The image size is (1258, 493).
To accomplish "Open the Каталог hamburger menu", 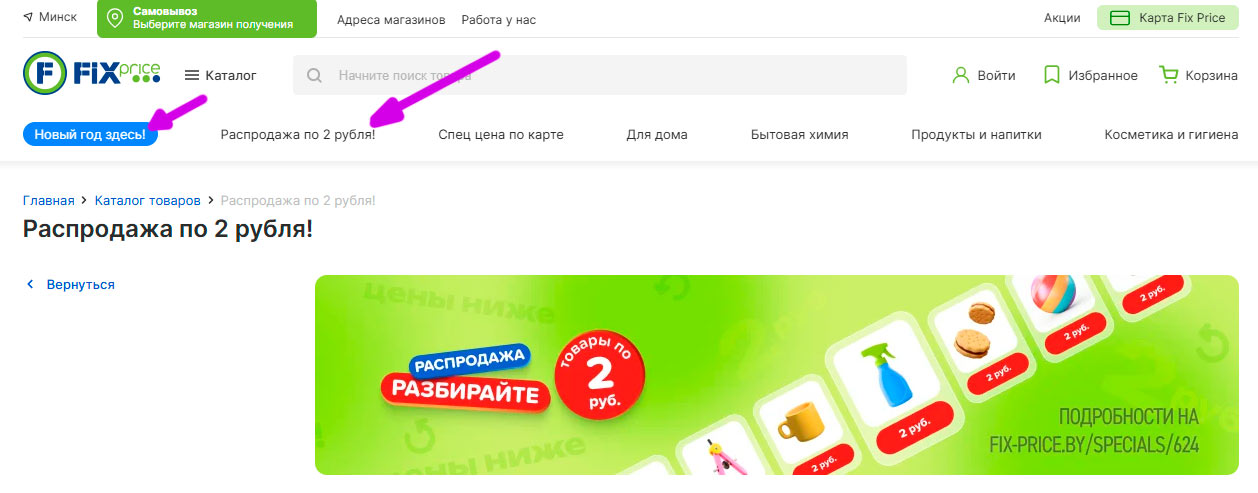I will 193,75.
